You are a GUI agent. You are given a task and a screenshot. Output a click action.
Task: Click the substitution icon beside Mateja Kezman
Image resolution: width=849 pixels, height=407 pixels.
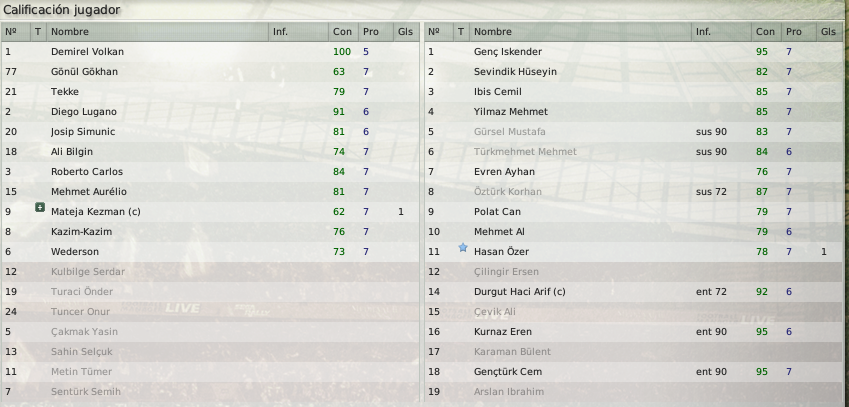click(x=40, y=207)
